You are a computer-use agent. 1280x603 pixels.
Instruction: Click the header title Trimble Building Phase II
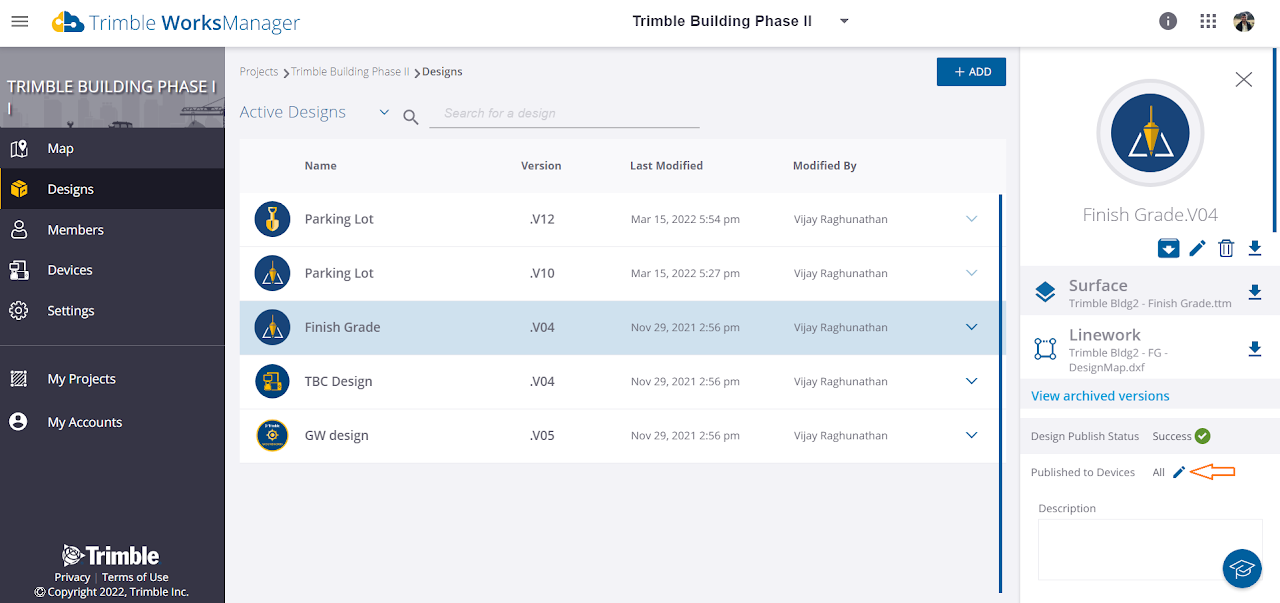click(722, 21)
